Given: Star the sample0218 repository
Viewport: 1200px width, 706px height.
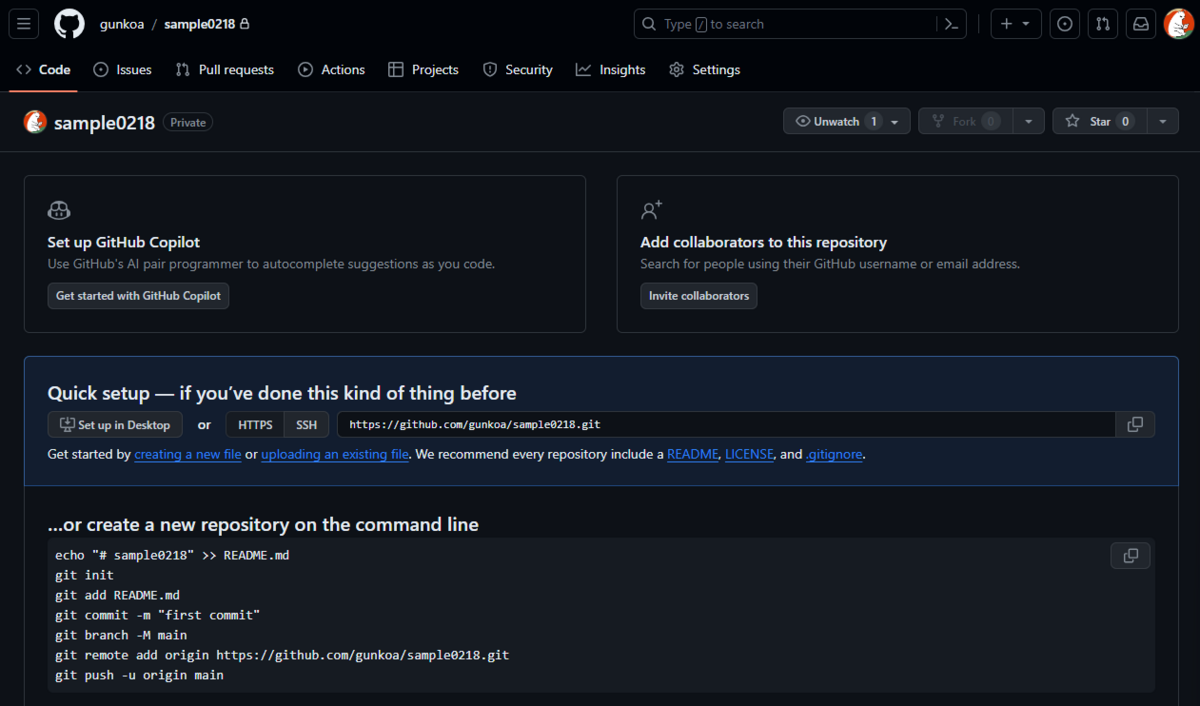Looking at the screenshot, I should pyautogui.click(x=1099, y=121).
